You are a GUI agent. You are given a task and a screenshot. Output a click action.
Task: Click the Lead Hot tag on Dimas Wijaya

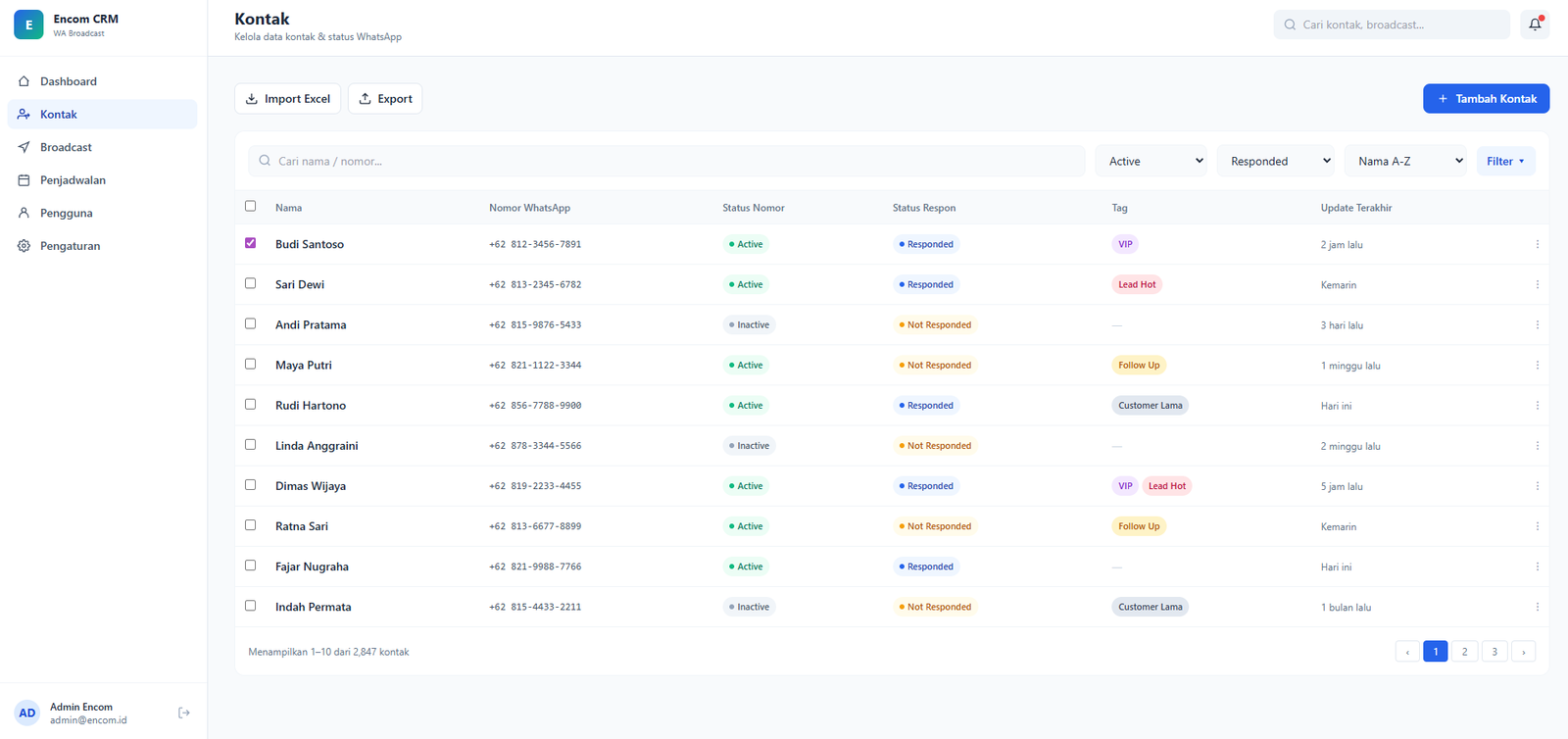(1166, 486)
